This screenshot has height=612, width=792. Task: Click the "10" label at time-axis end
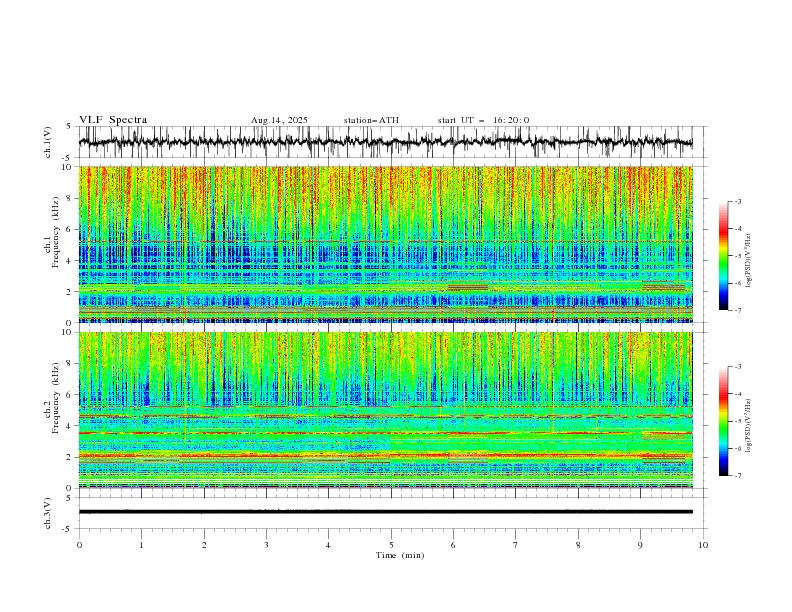click(x=703, y=545)
